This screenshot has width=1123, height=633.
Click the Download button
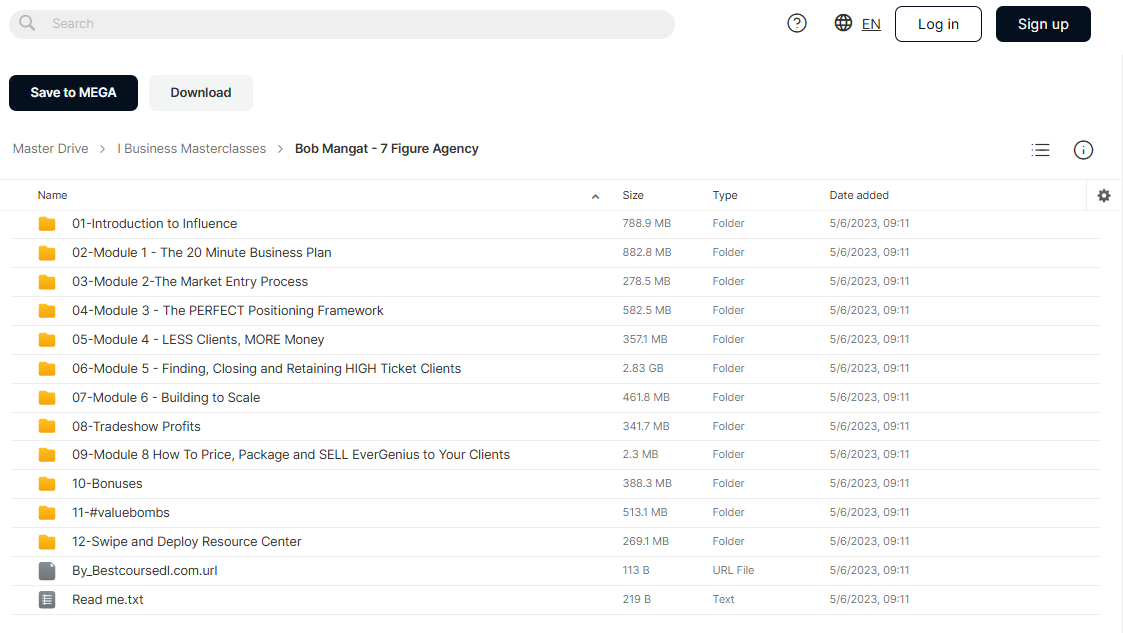[x=201, y=92]
